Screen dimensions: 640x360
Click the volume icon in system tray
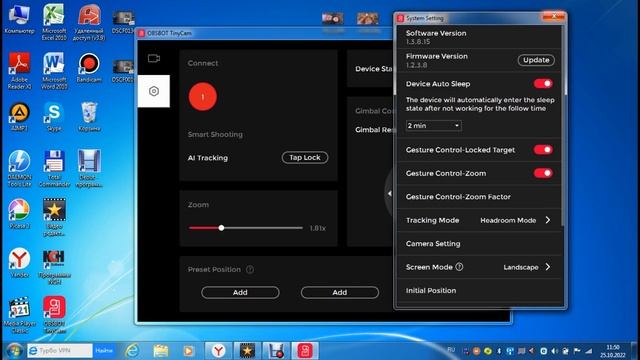click(554, 351)
